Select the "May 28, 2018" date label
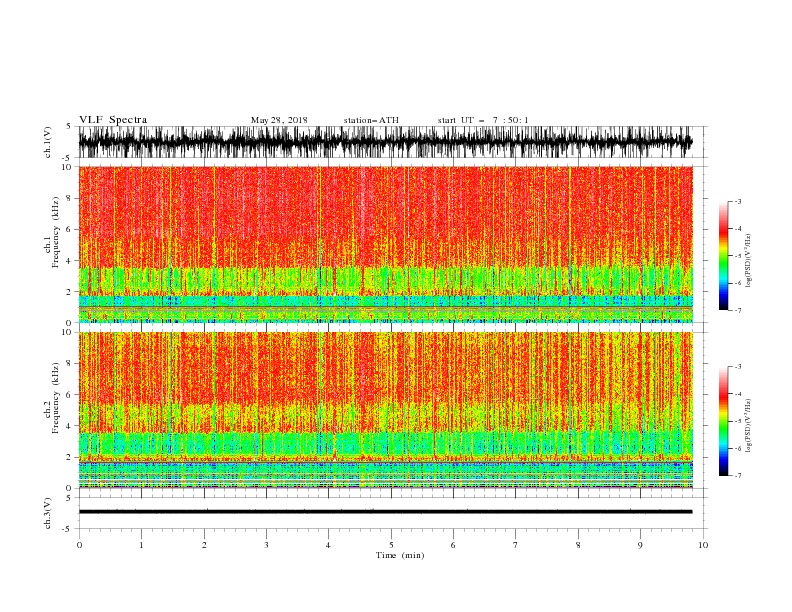Viewport: 792px width, 612px height. (x=279, y=120)
